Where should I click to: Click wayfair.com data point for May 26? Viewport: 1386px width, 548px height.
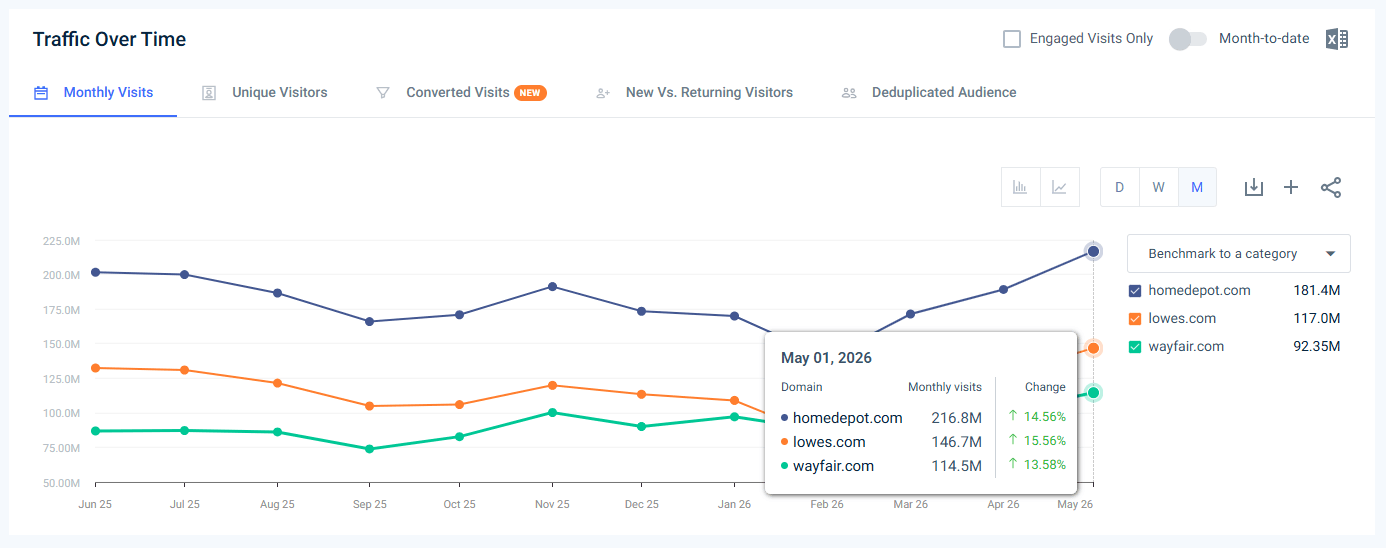(x=1094, y=393)
